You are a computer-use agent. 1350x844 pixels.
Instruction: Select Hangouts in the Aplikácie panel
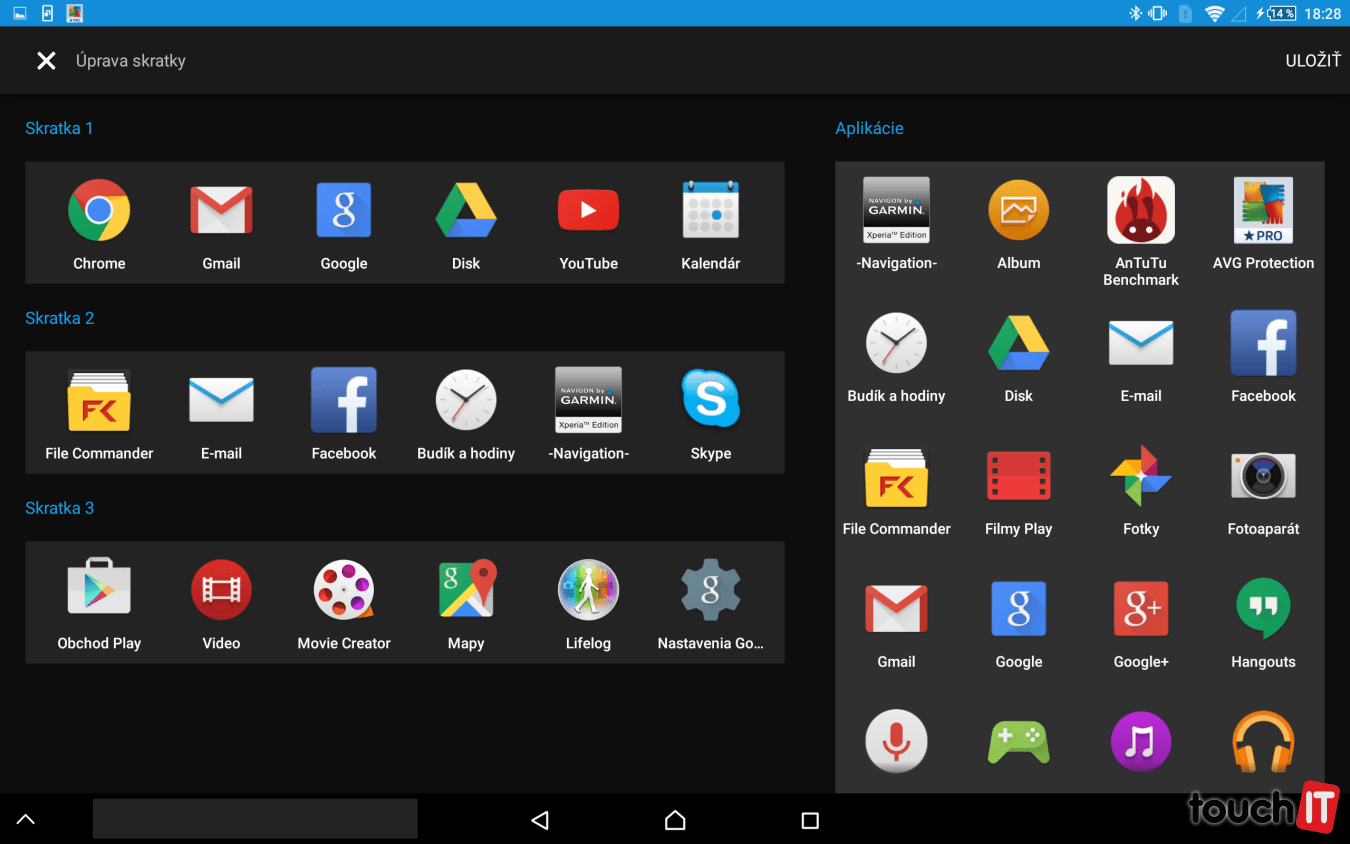point(1263,609)
